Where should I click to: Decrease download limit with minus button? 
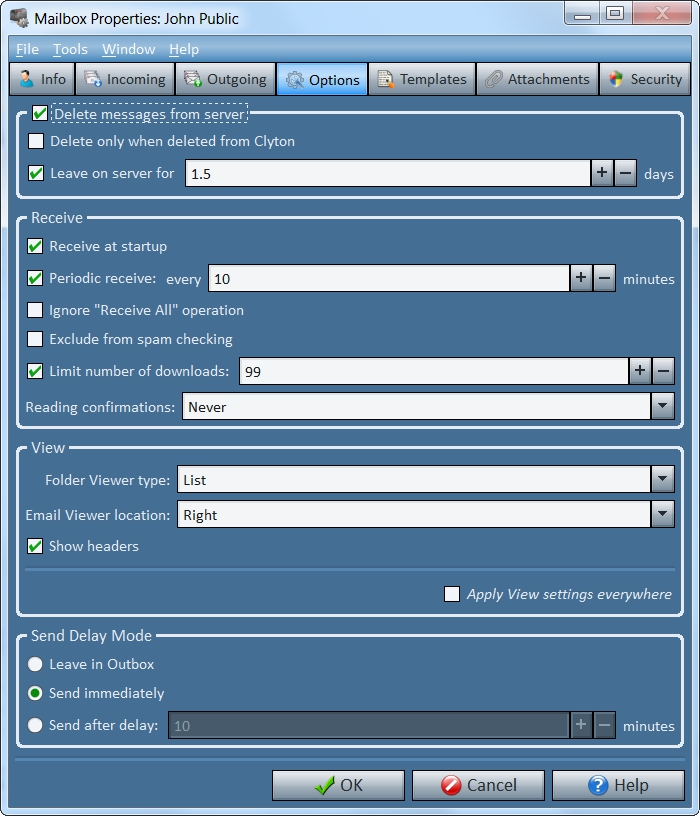pyautogui.click(x=664, y=371)
